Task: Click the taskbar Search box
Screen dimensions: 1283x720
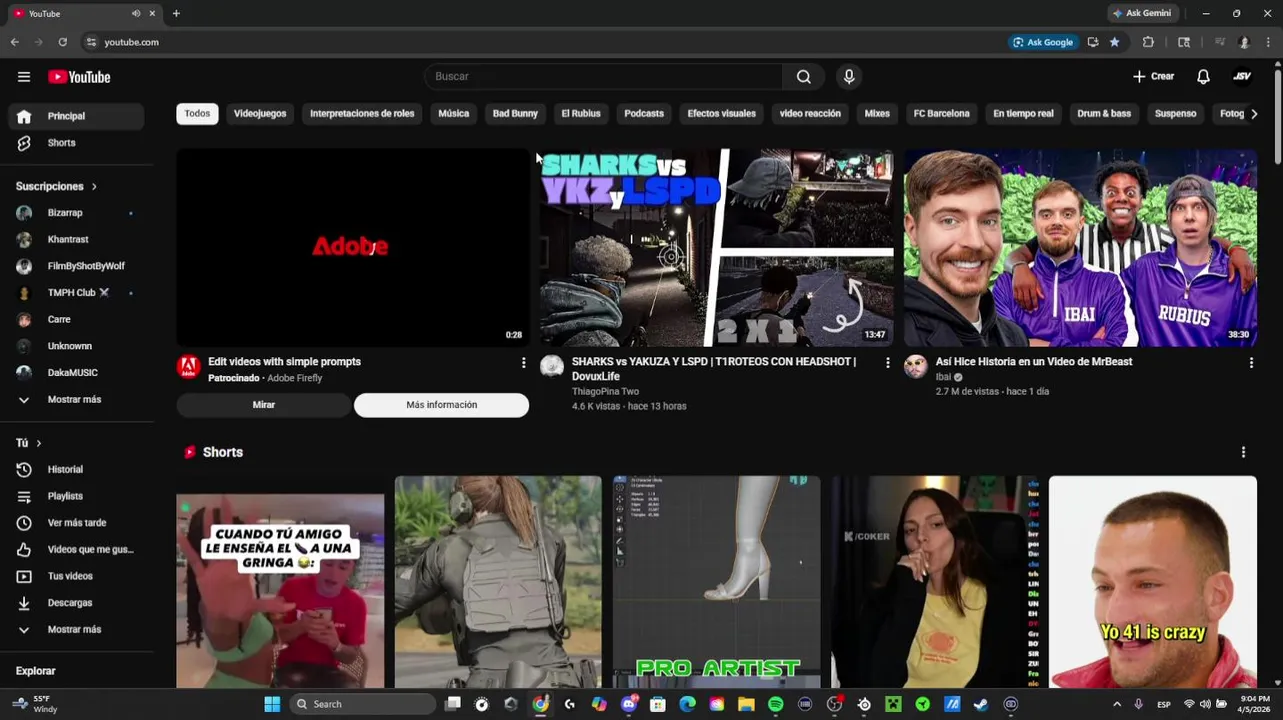Action: coord(363,704)
